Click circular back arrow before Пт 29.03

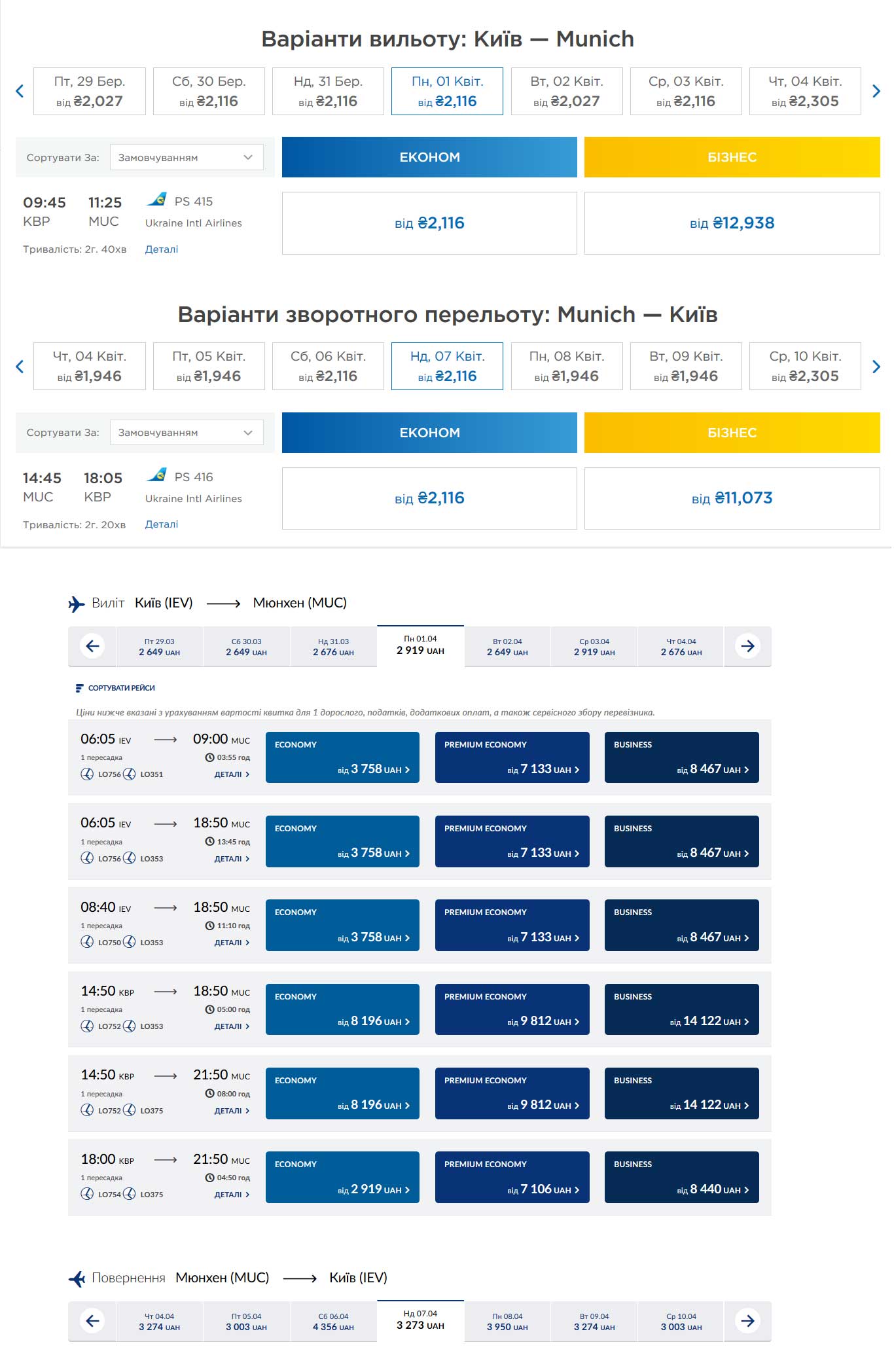[92, 647]
